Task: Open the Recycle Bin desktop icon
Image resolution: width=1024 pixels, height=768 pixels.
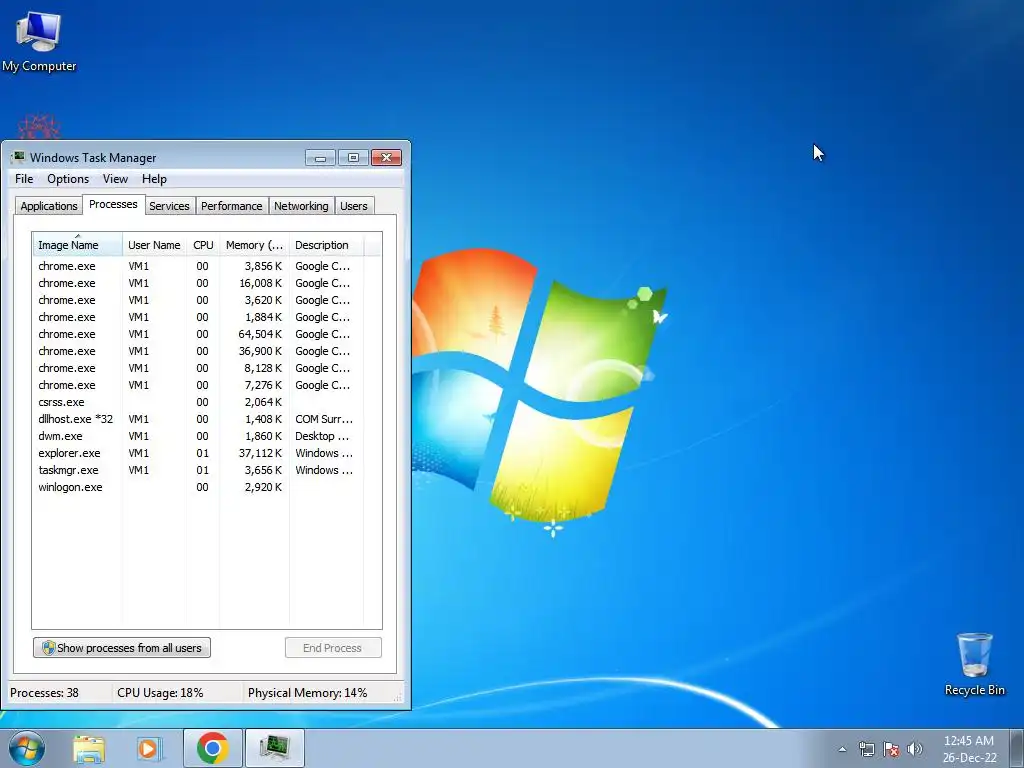Action: (x=974, y=664)
